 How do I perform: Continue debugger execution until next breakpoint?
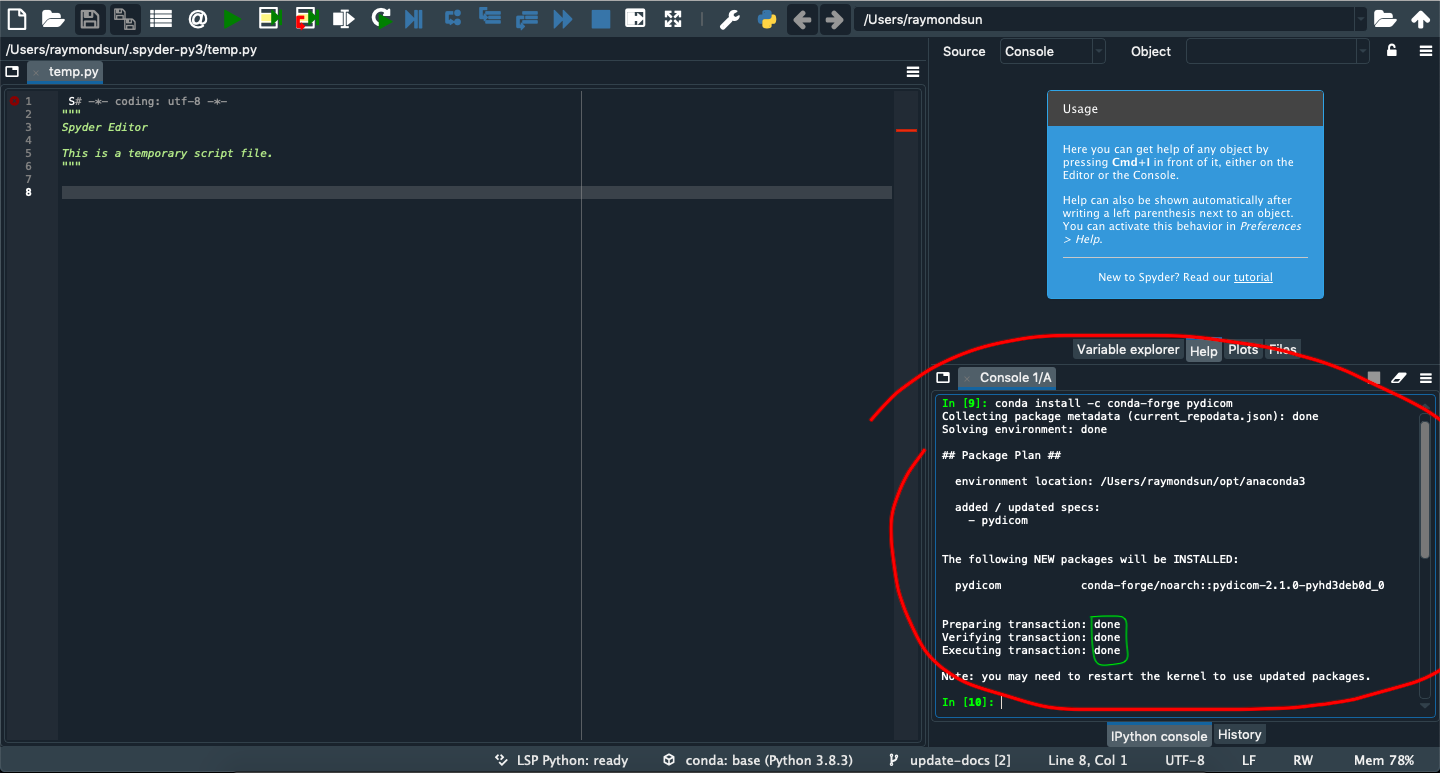(x=563, y=18)
